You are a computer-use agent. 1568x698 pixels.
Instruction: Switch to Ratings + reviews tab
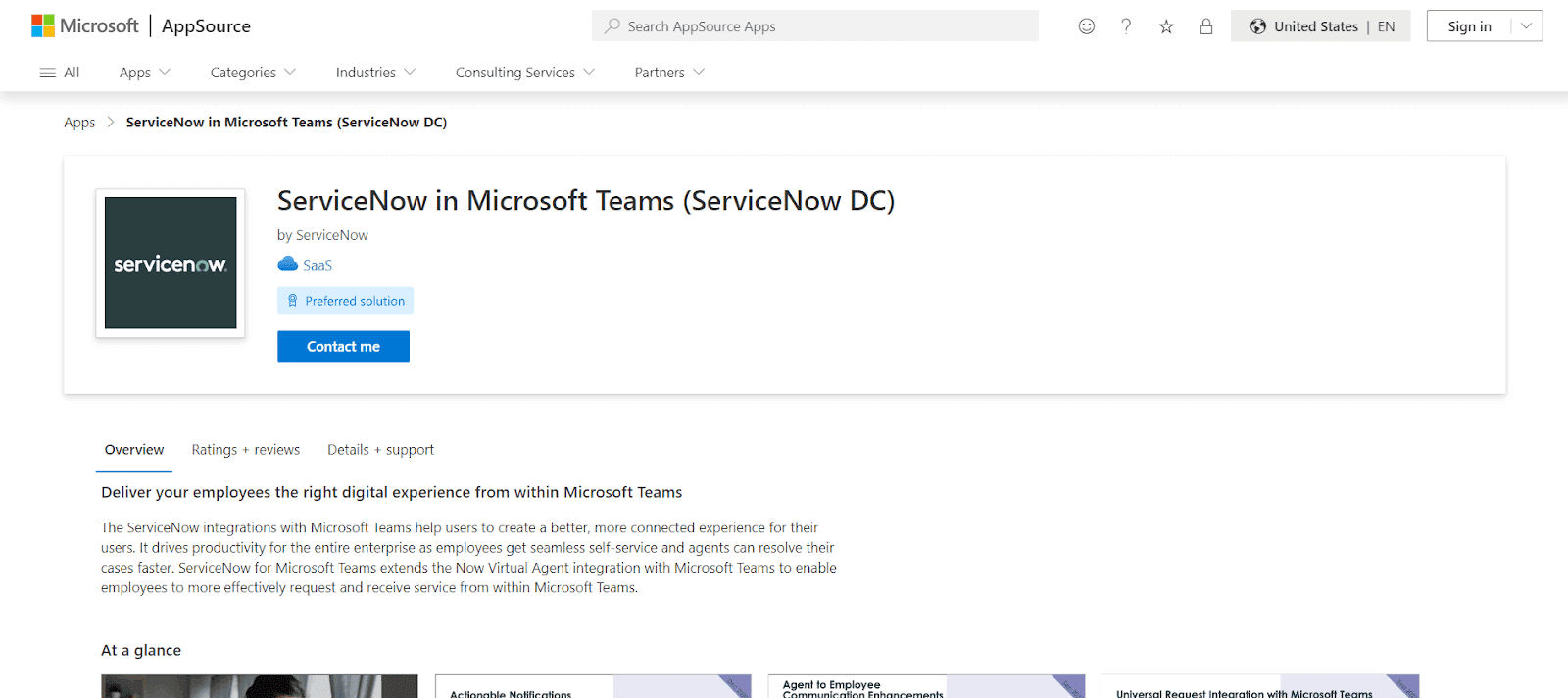click(x=246, y=450)
